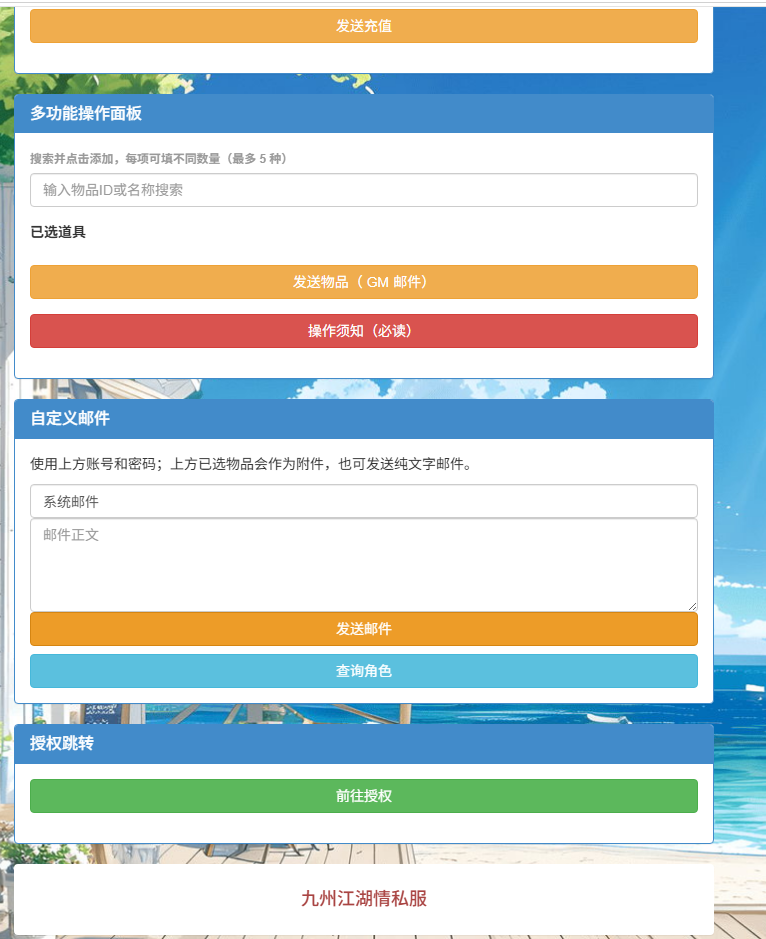Click the 已选道具 label
This screenshot has height=939, width=766.
(x=58, y=232)
